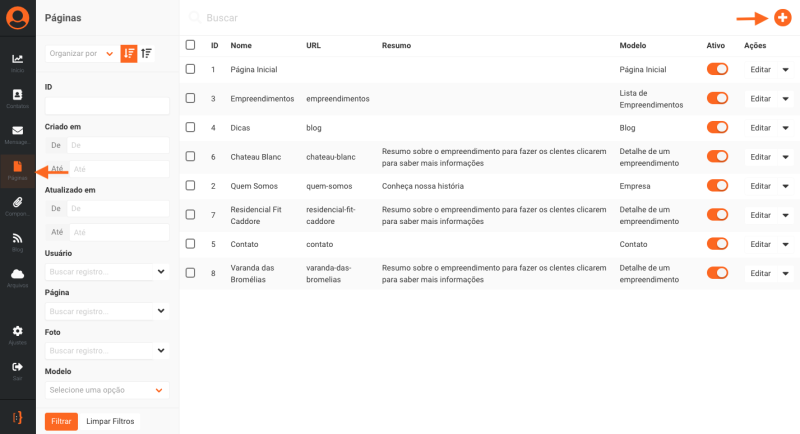
Task: Disable Ativo switch for Quem Somos
Action: coord(716,185)
